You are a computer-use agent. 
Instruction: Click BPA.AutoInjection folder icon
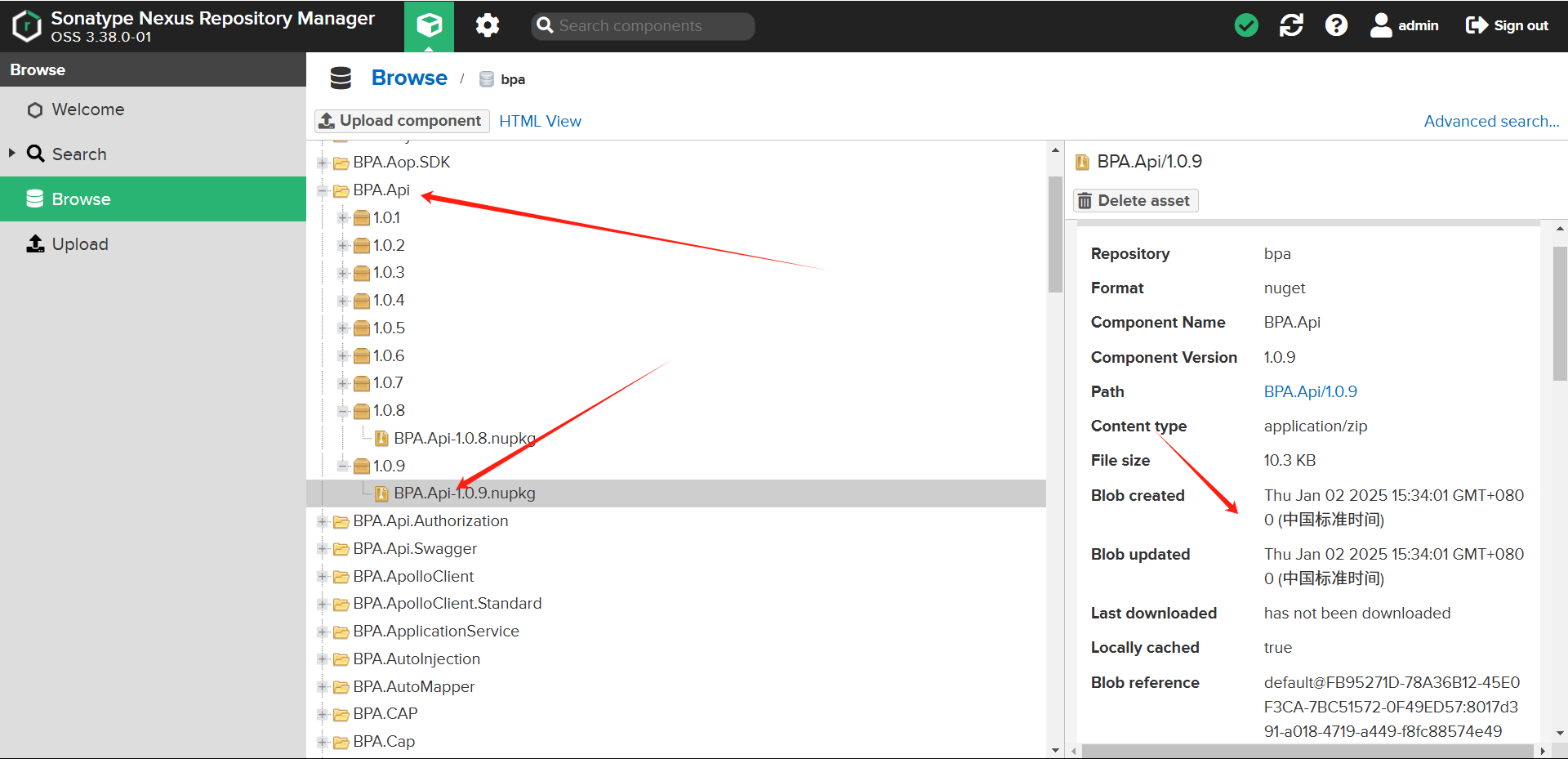click(341, 660)
